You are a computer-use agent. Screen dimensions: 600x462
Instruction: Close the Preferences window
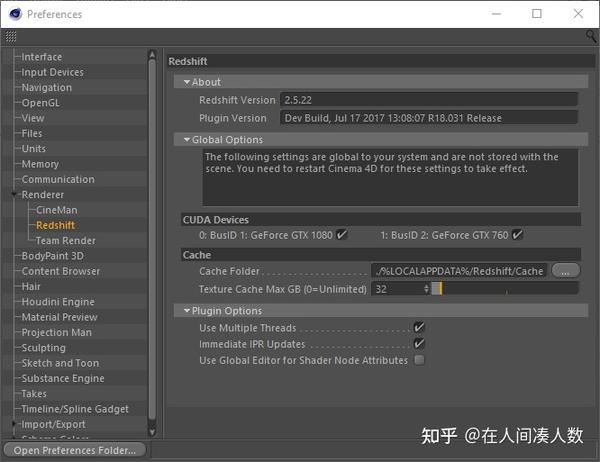[x=578, y=14]
